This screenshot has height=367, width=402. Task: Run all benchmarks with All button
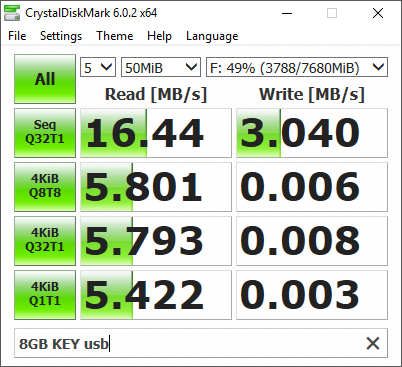(x=45, y=79)
